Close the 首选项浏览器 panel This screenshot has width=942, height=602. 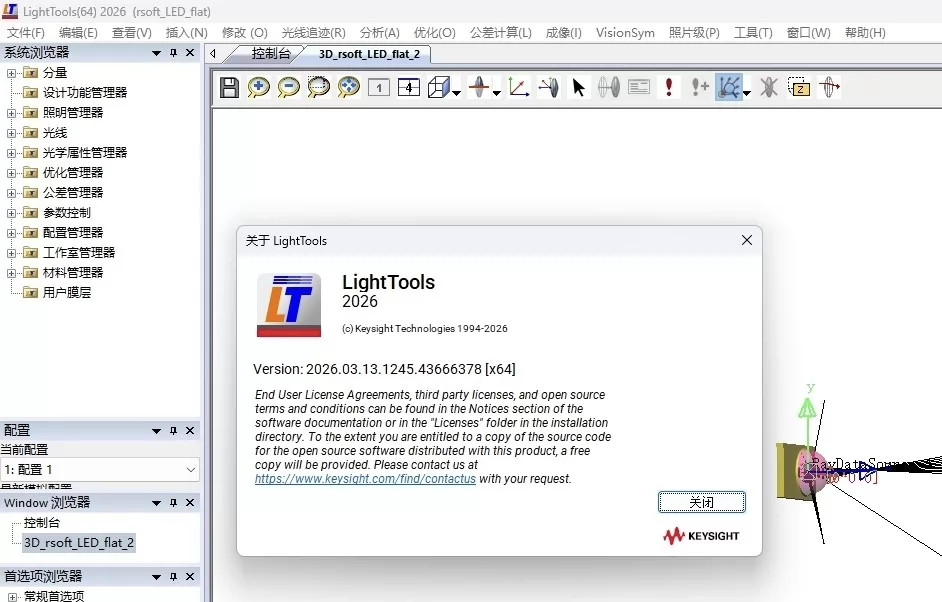click(190, 577)
